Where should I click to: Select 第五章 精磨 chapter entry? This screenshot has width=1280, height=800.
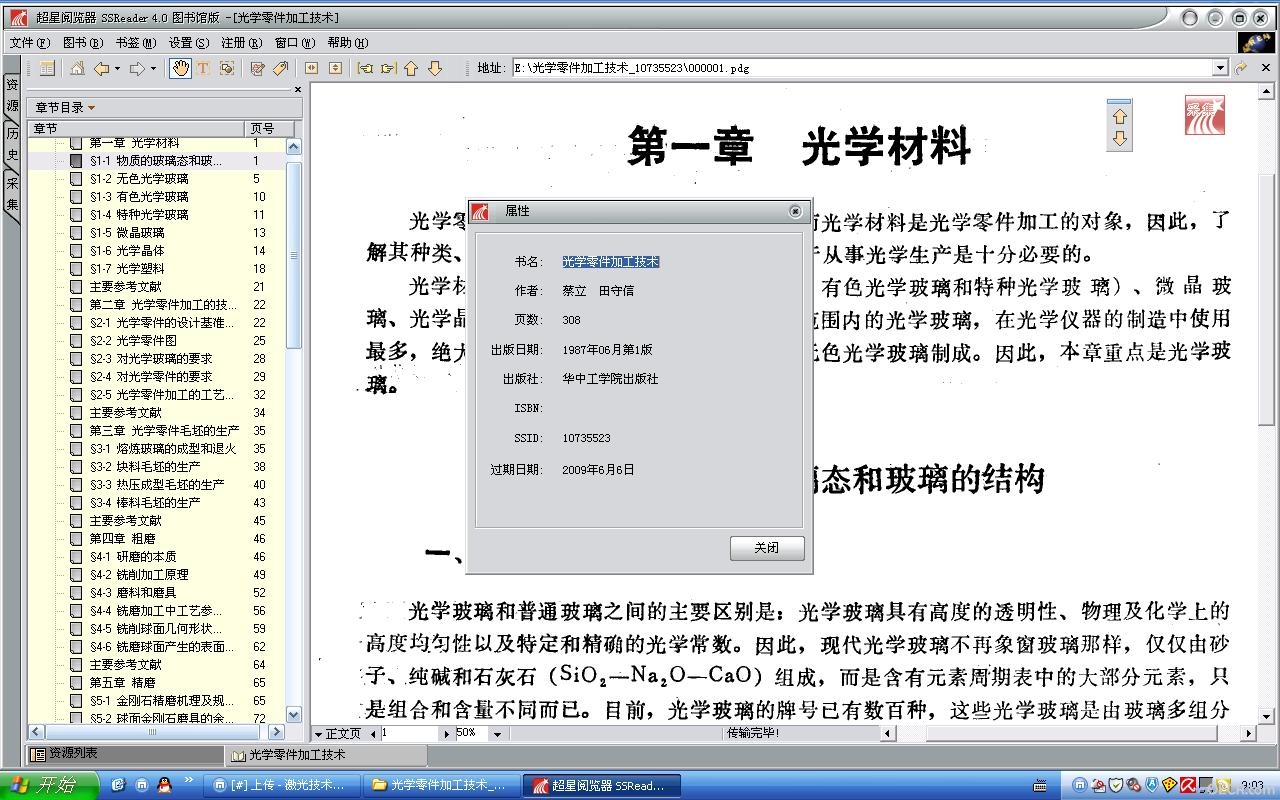[x=122, y=683]
